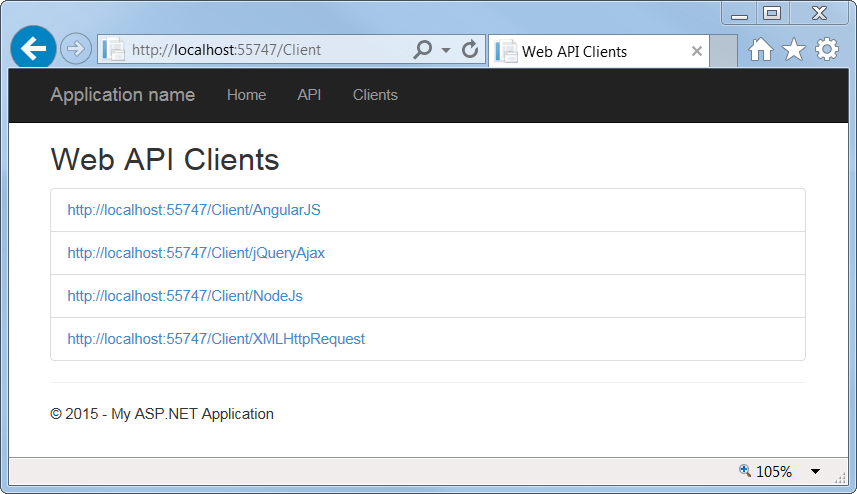Click the browser Forward arrow button
The image size is (857, 494).
coord(75,49)
